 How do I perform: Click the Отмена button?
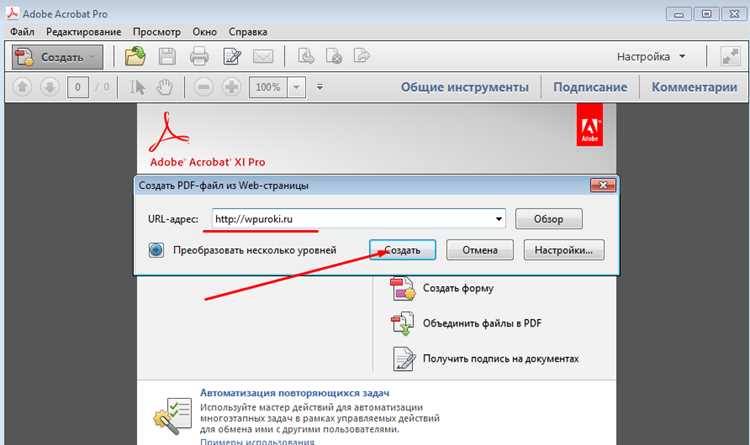click(x=480, y=250)
